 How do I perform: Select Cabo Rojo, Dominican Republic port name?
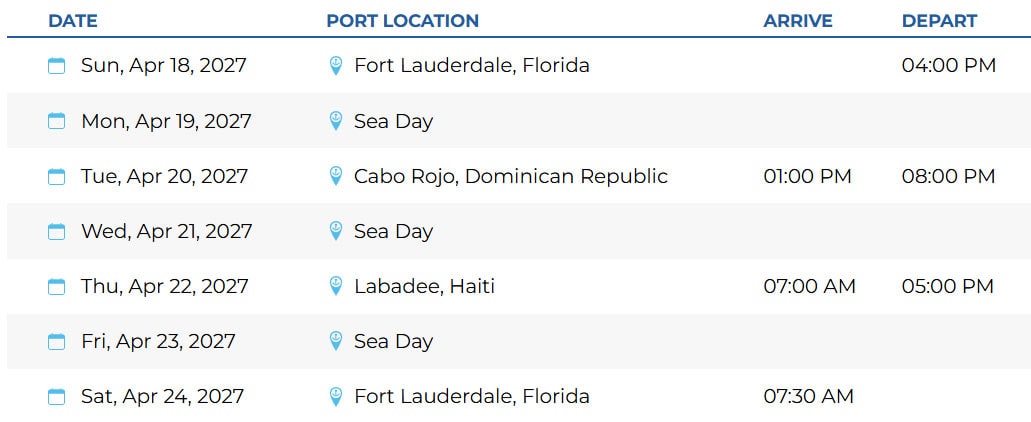(510, 176)
